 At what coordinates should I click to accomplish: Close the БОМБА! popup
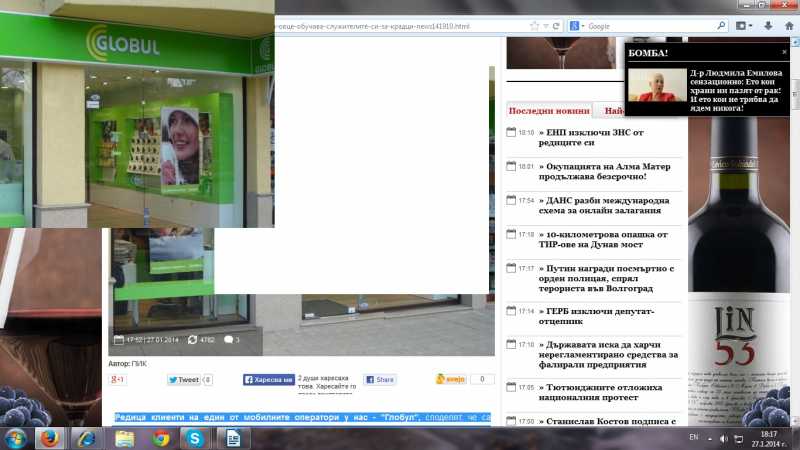(784, 52)
